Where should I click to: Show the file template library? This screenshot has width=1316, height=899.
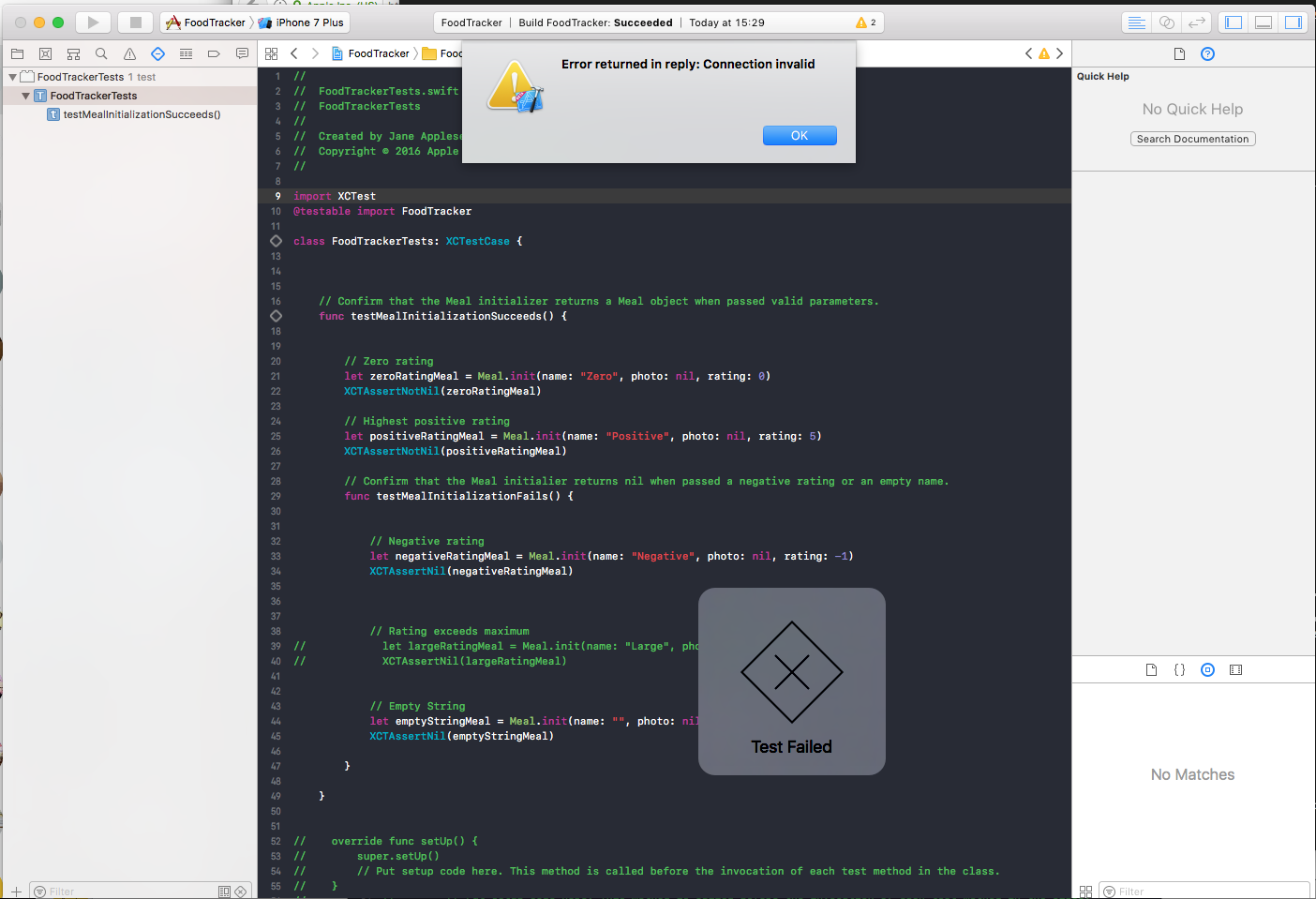click(x=1151, y=669)
